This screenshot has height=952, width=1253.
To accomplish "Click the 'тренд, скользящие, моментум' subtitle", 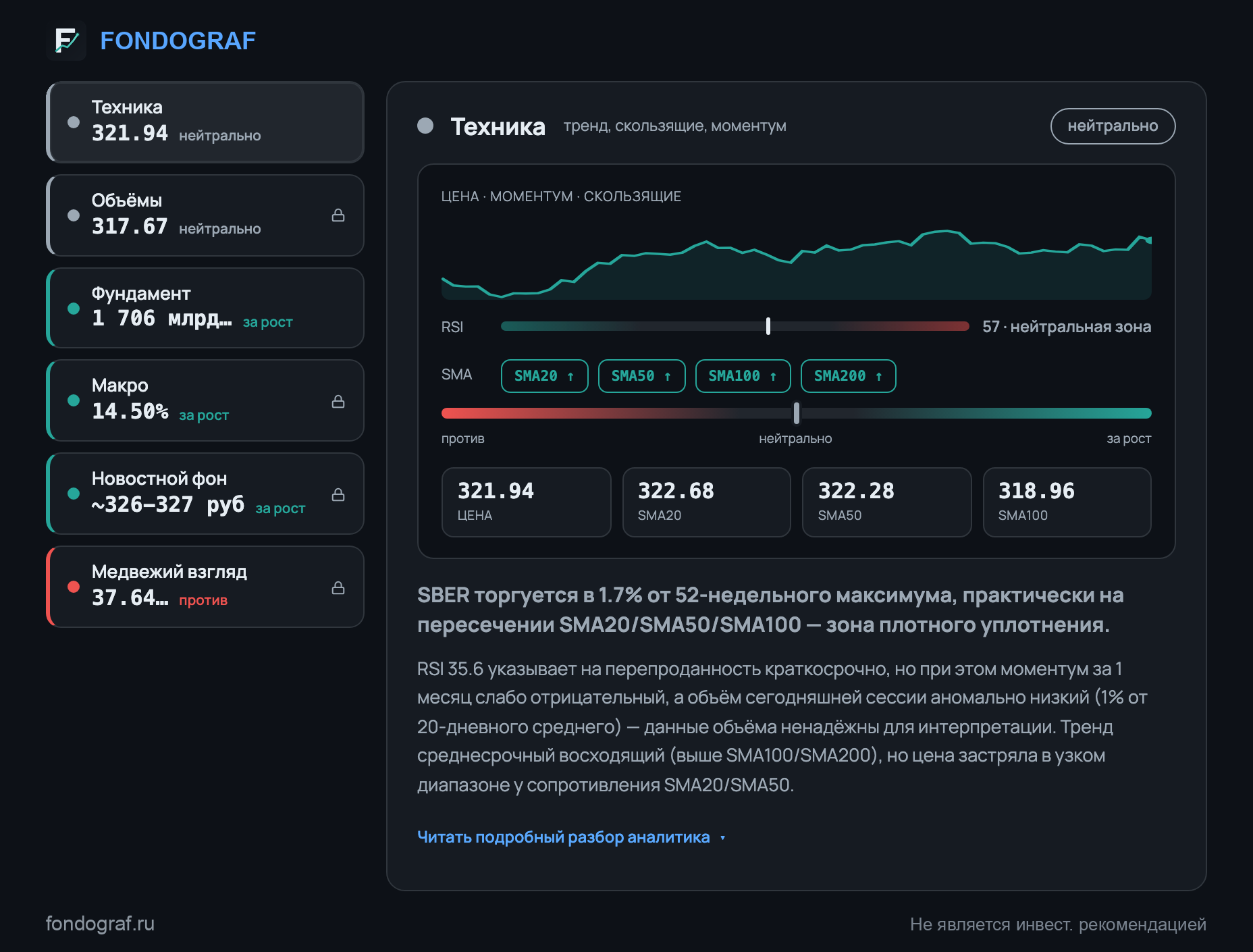I will coord(675,126).
